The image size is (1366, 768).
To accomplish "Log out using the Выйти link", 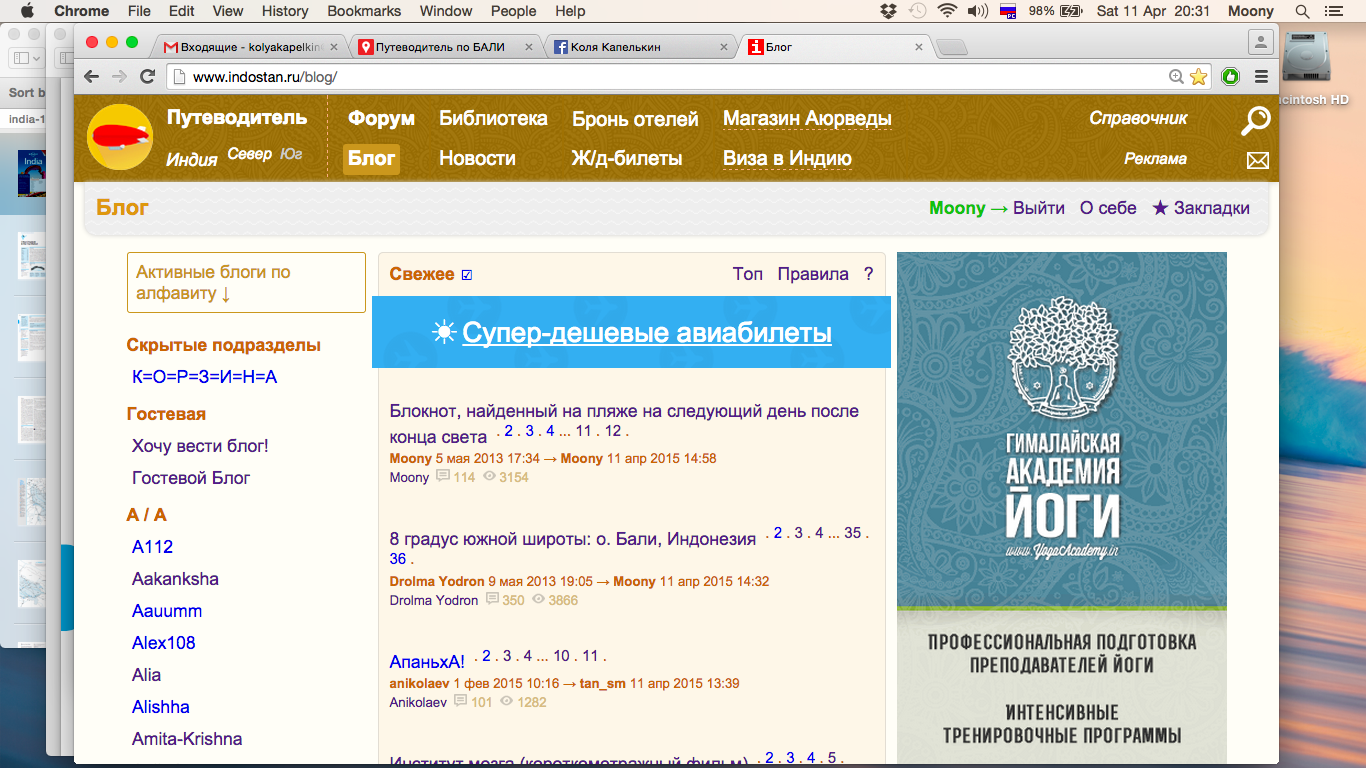I will [x=1038, y=208].
